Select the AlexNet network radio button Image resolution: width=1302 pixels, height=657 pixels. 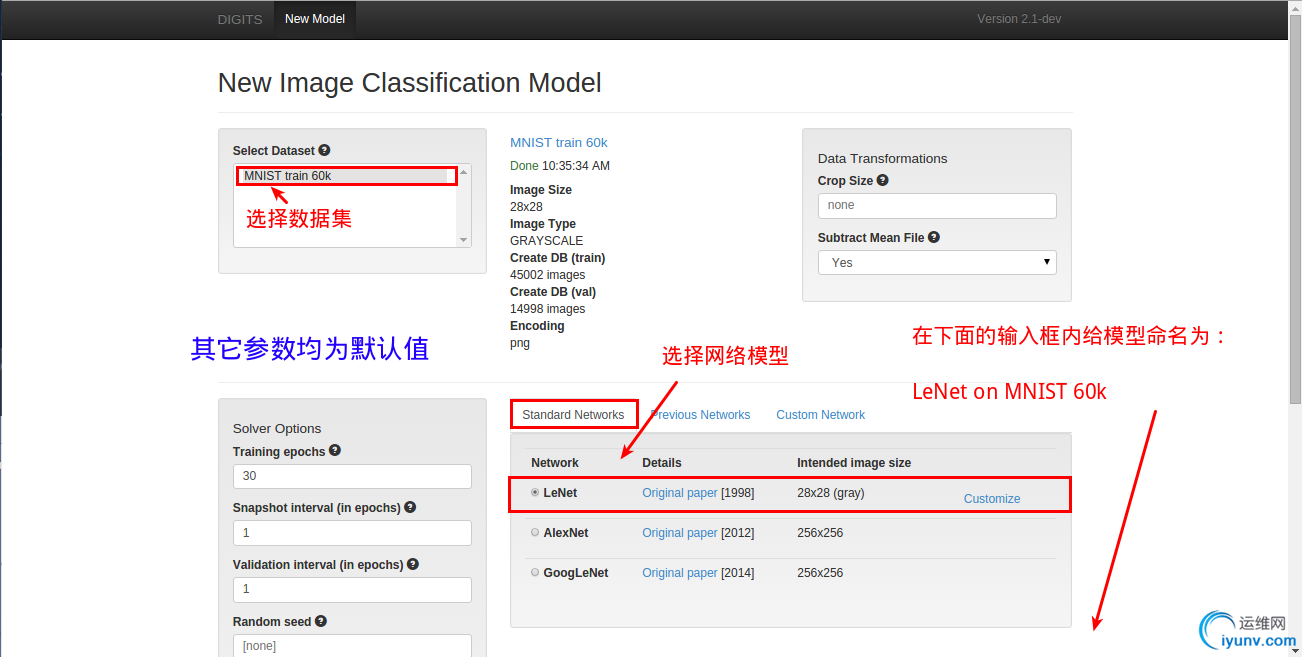[x=535, y=533]
